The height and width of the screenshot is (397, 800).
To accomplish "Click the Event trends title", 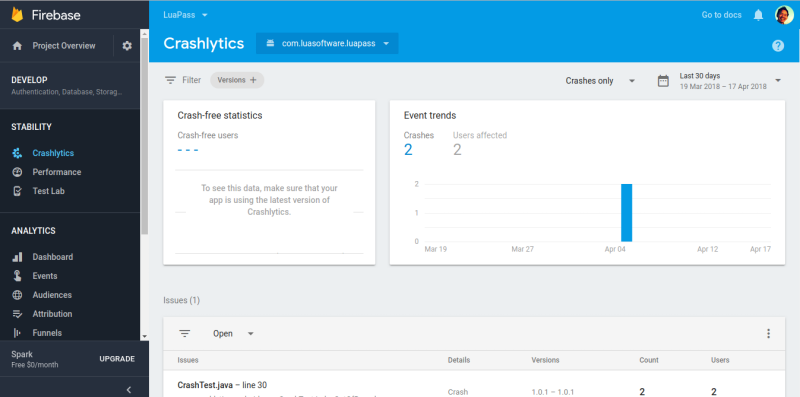I will (x=430, y=115).
